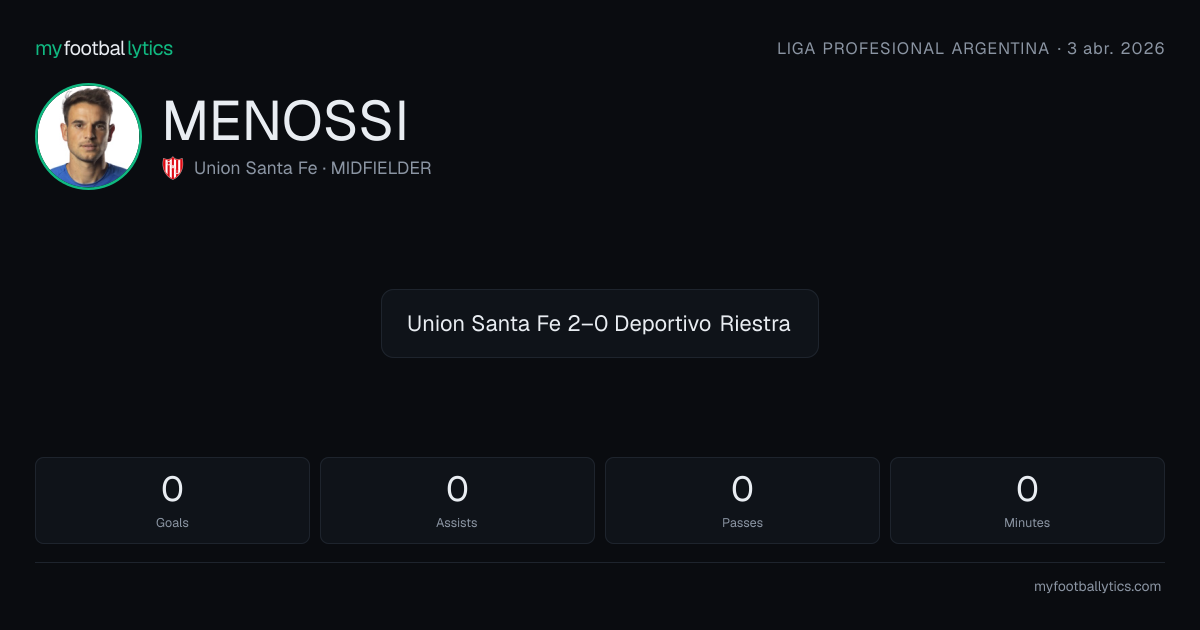Image resolution: width=1200 pixels, height=630 pixels.
Task: Click the Assists label text
Action: click(457, 522)
